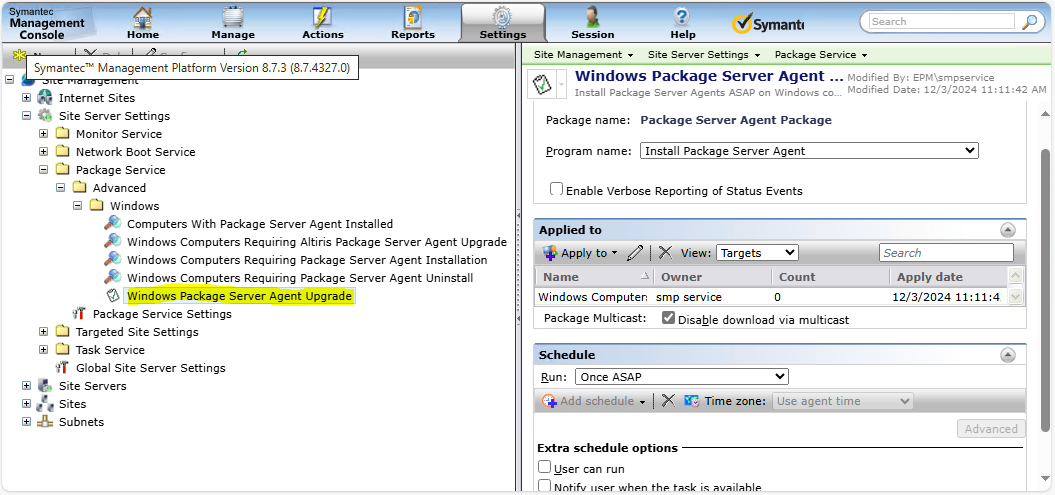Open the Help question mark icon
Screen dimensions: 1055x495
[682, 17]
